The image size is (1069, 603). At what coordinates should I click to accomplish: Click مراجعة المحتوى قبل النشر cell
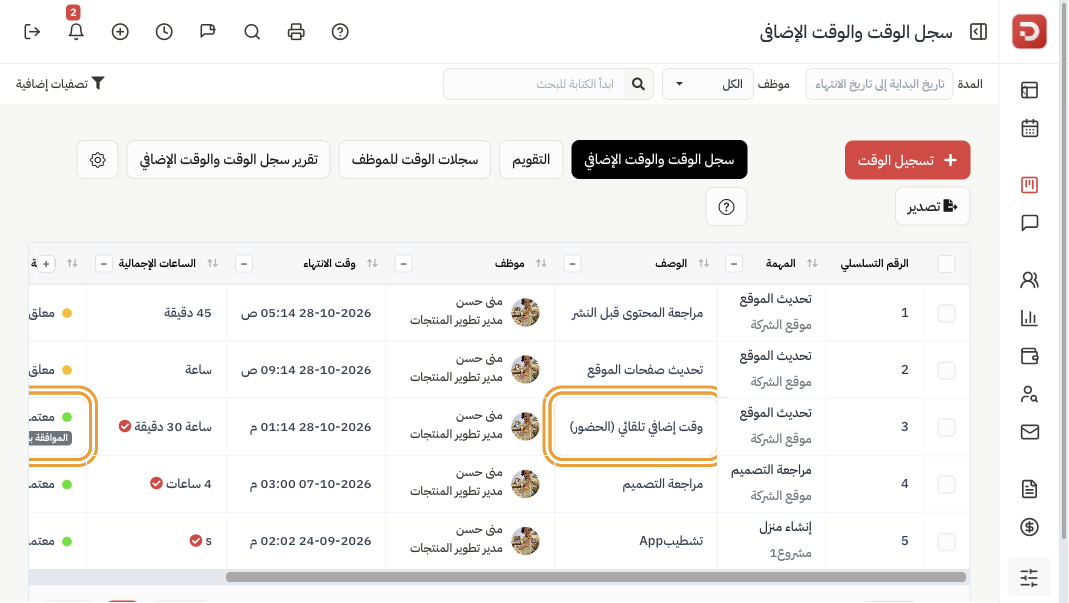tap(637, 313)
